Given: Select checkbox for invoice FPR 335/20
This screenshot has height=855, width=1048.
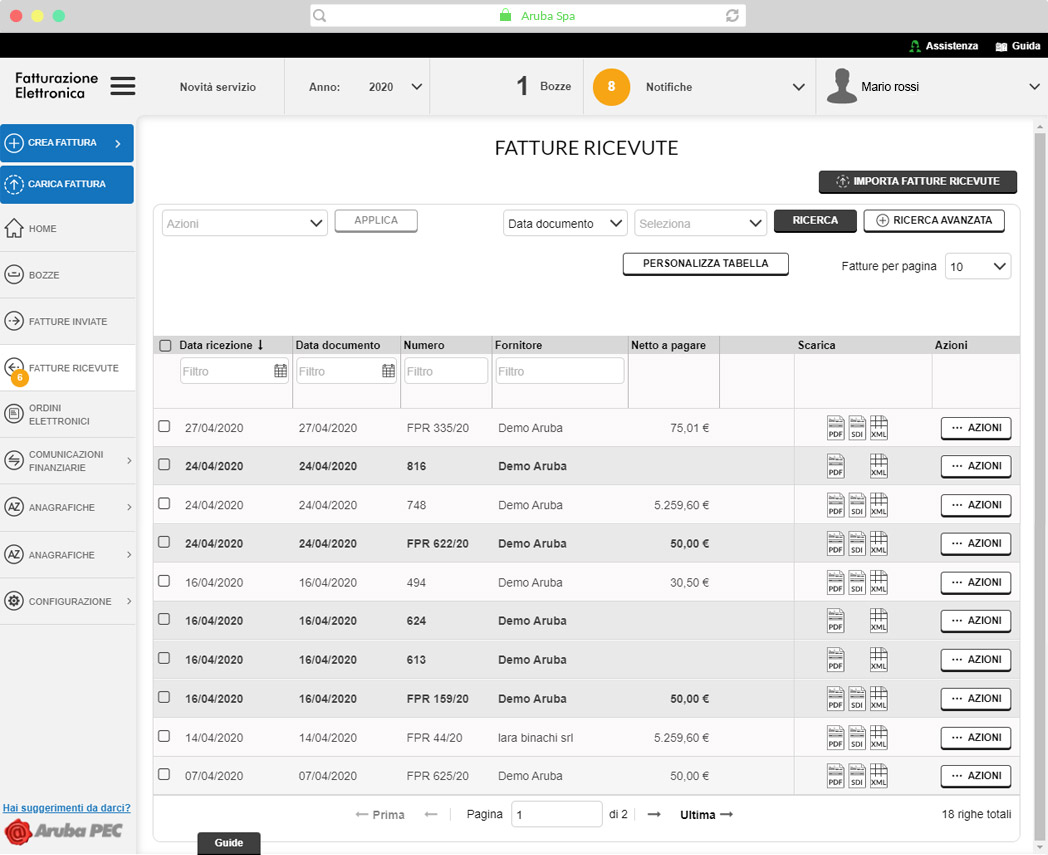Looking at the screenshot, I should [x=164, y=427].
